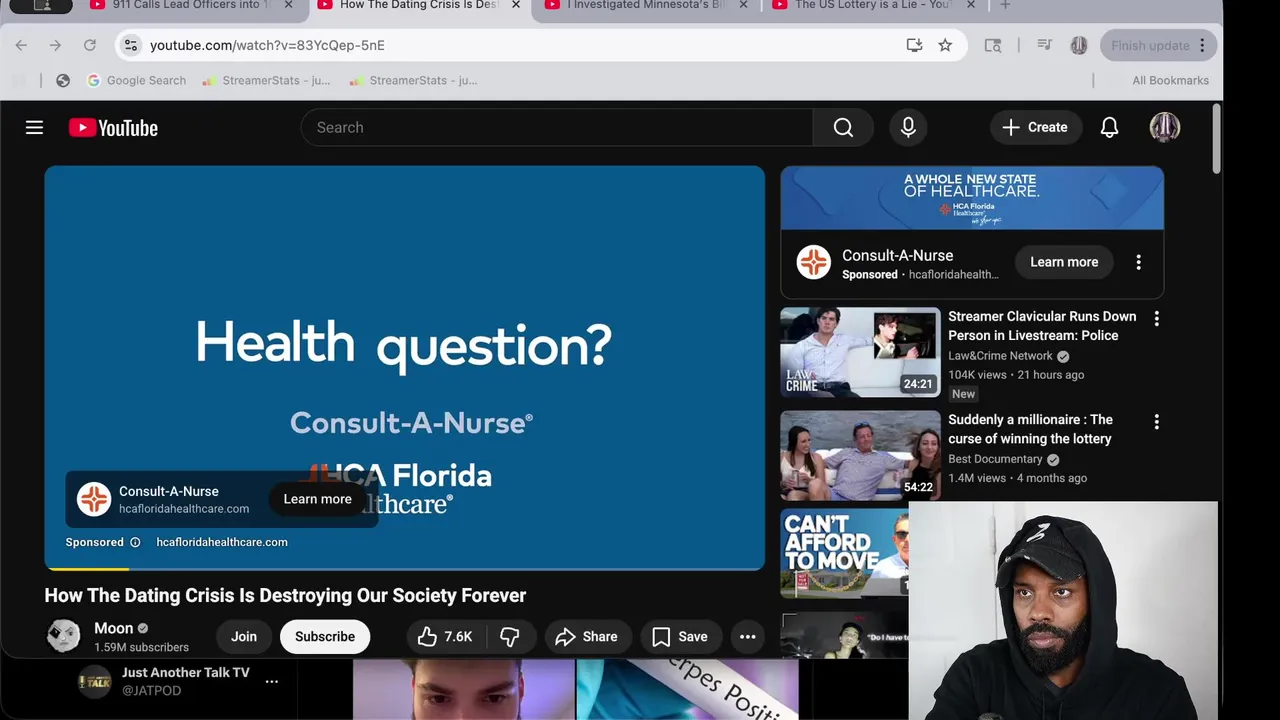Open Suddenly a millionaire video thumbnail
The image size is (1280, 720).
pos(860,455)
